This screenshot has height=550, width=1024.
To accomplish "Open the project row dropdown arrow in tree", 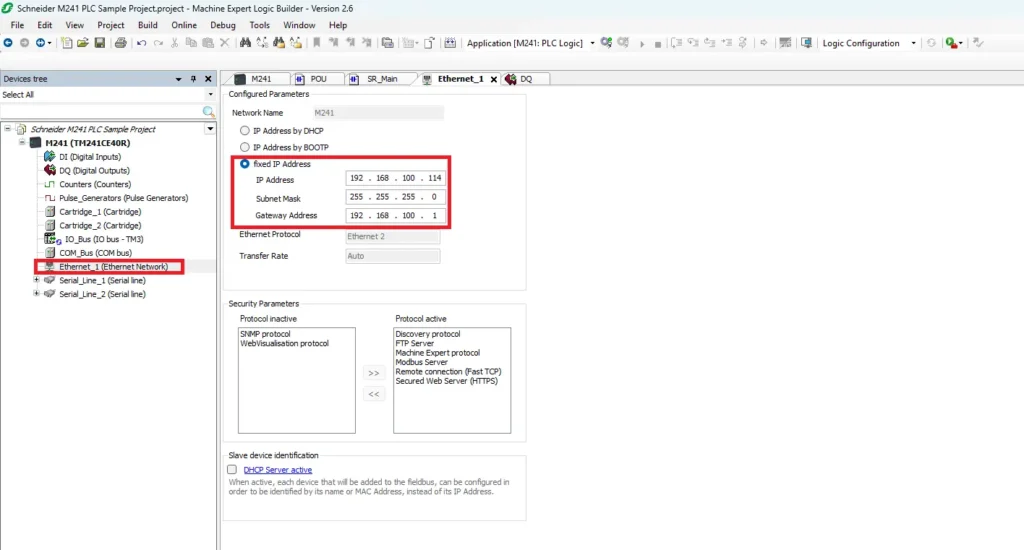I will pos(210,129).
